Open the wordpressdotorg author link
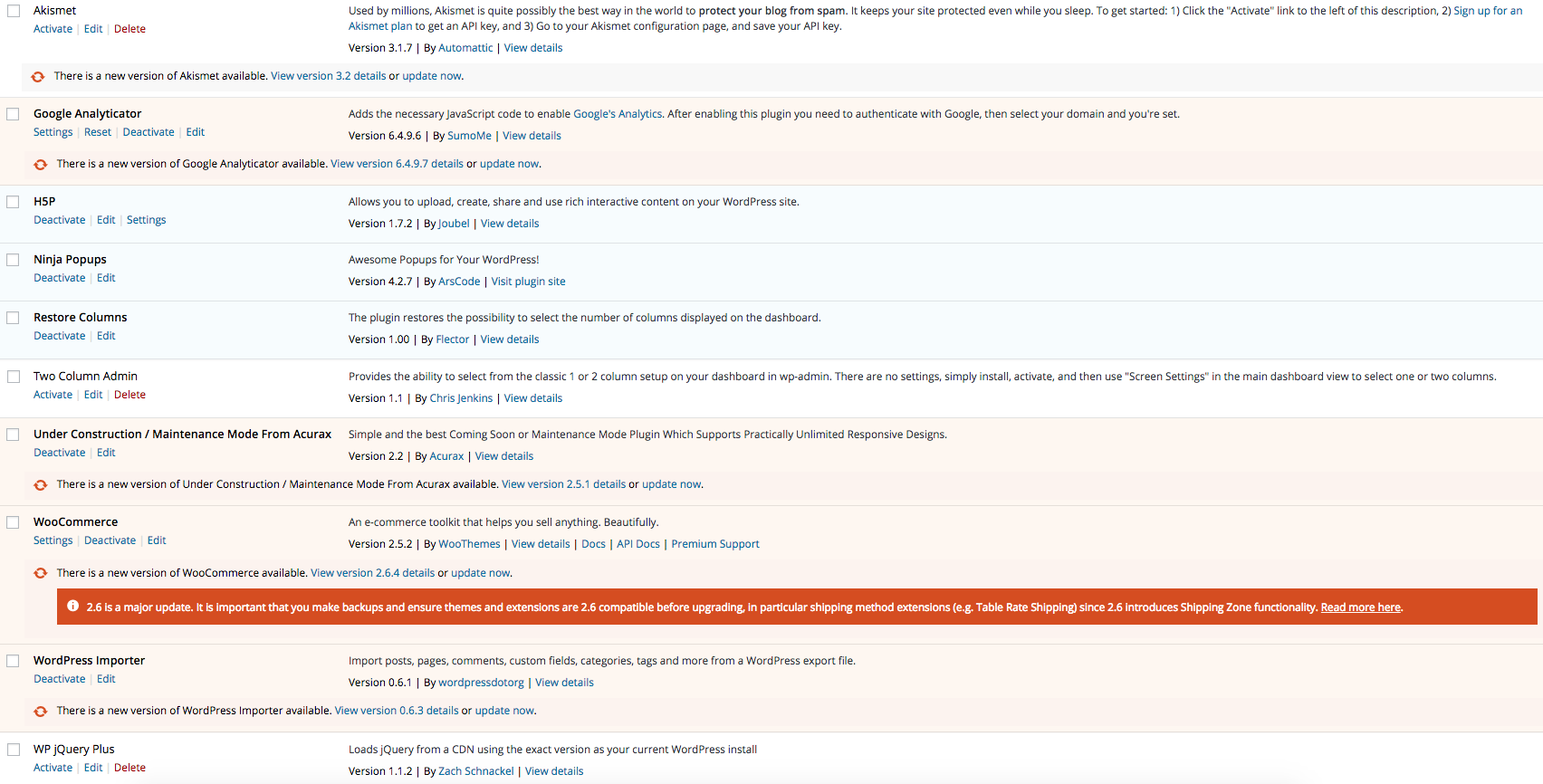 click(481, 683)
